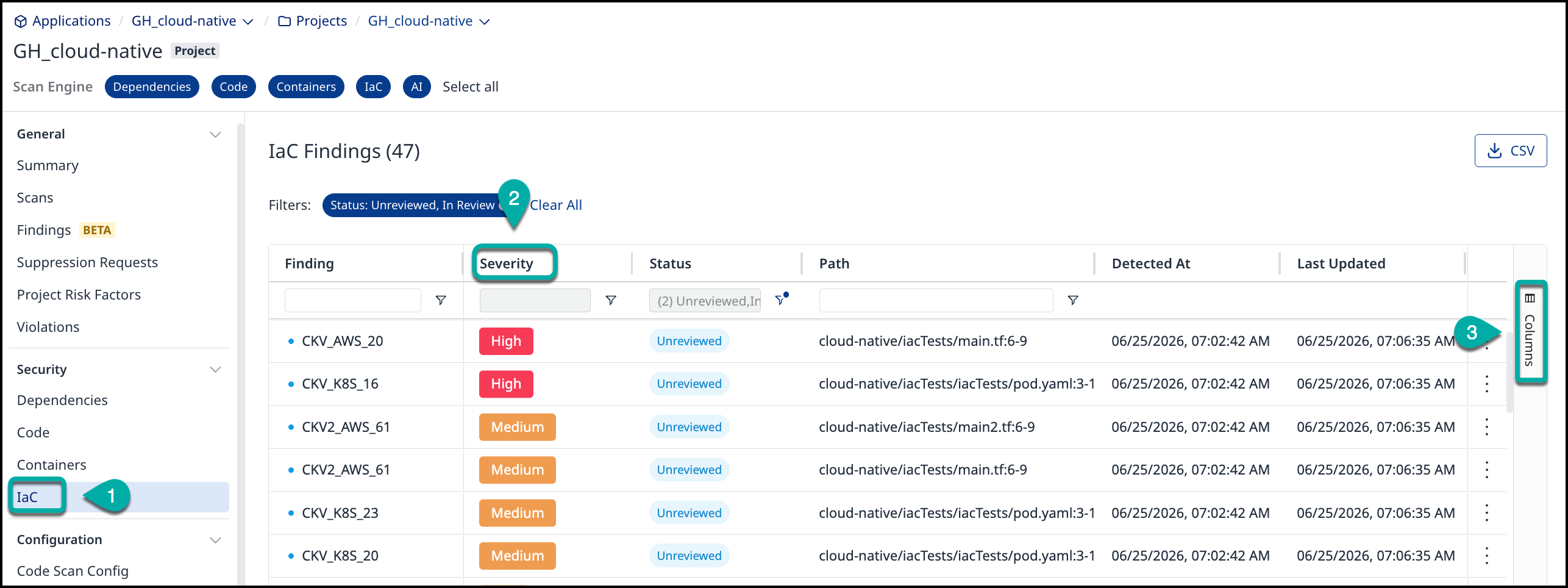The width and height of the screenshot is (1568, 588).
Task: Open row actions menu for CKV_K8S_16
Action: [1486, 384]
